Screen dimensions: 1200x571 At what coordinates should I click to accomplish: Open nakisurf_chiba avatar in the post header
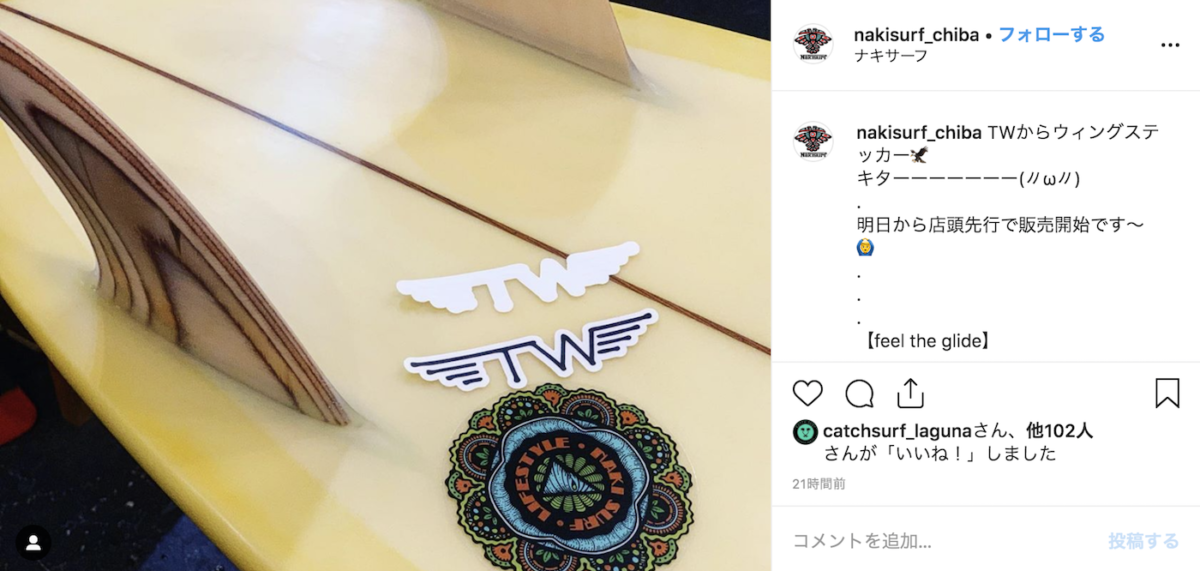(x=813, y=44)
